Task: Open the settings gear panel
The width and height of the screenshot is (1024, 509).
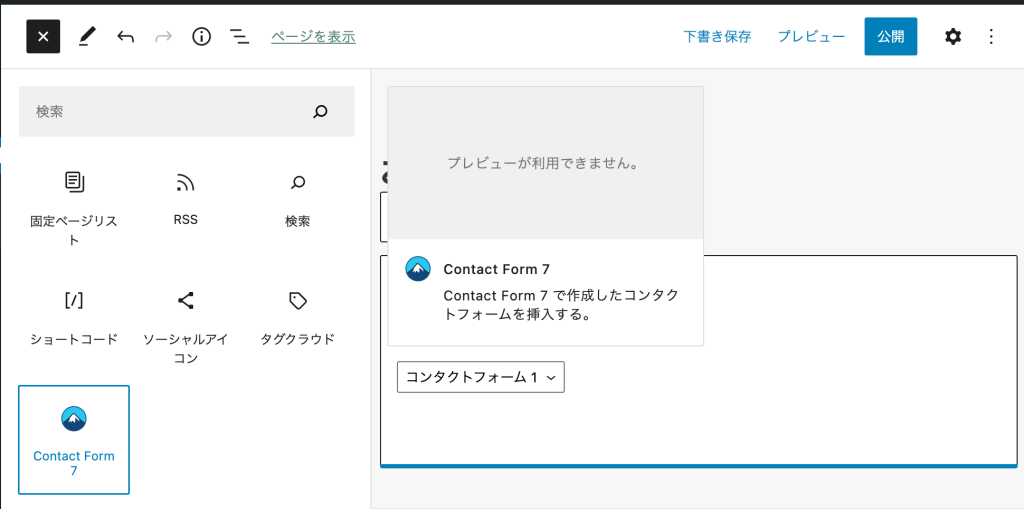Action: [x=953, y=37]
